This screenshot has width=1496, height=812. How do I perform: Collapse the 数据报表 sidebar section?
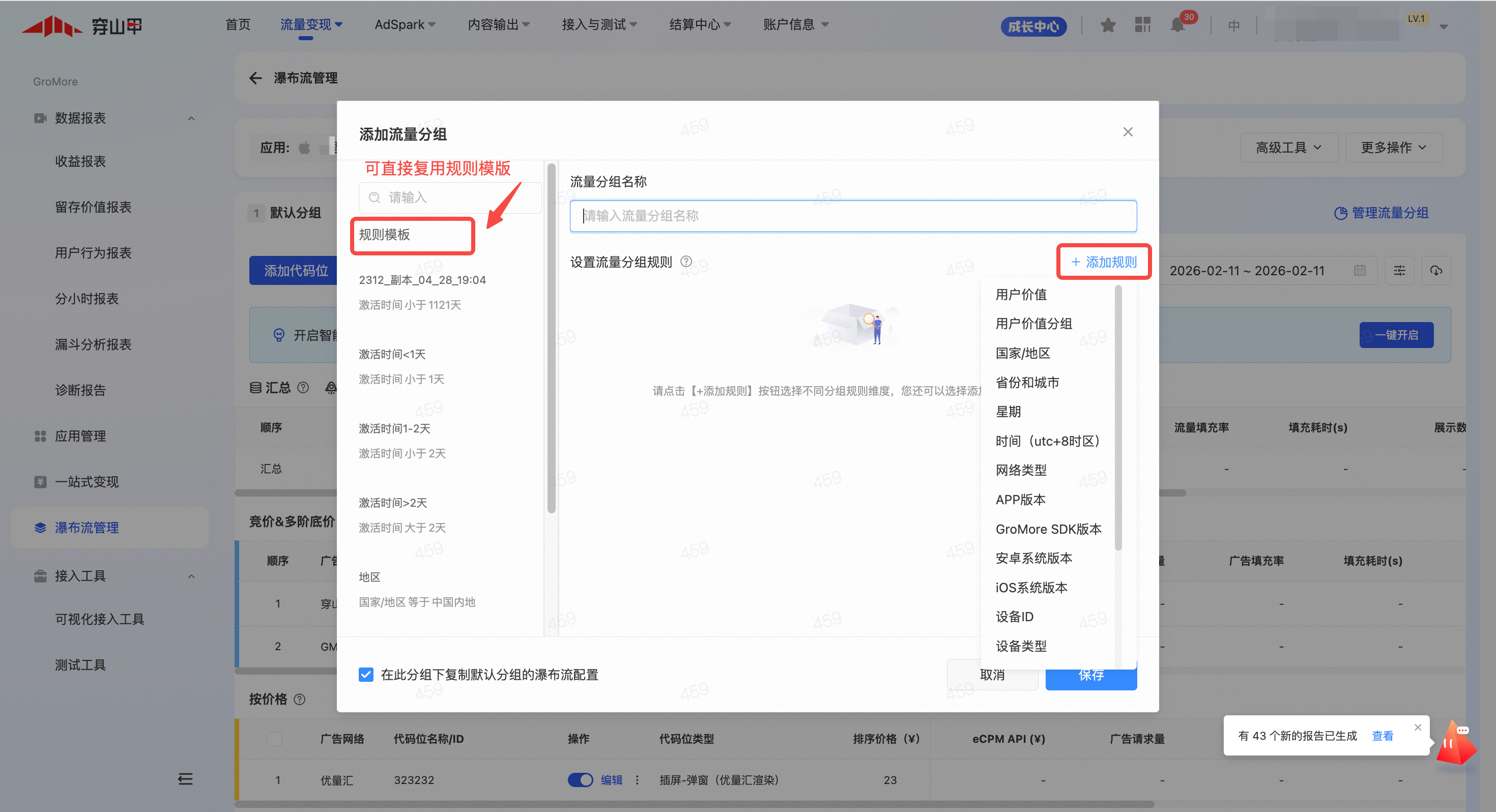[191, 119]
